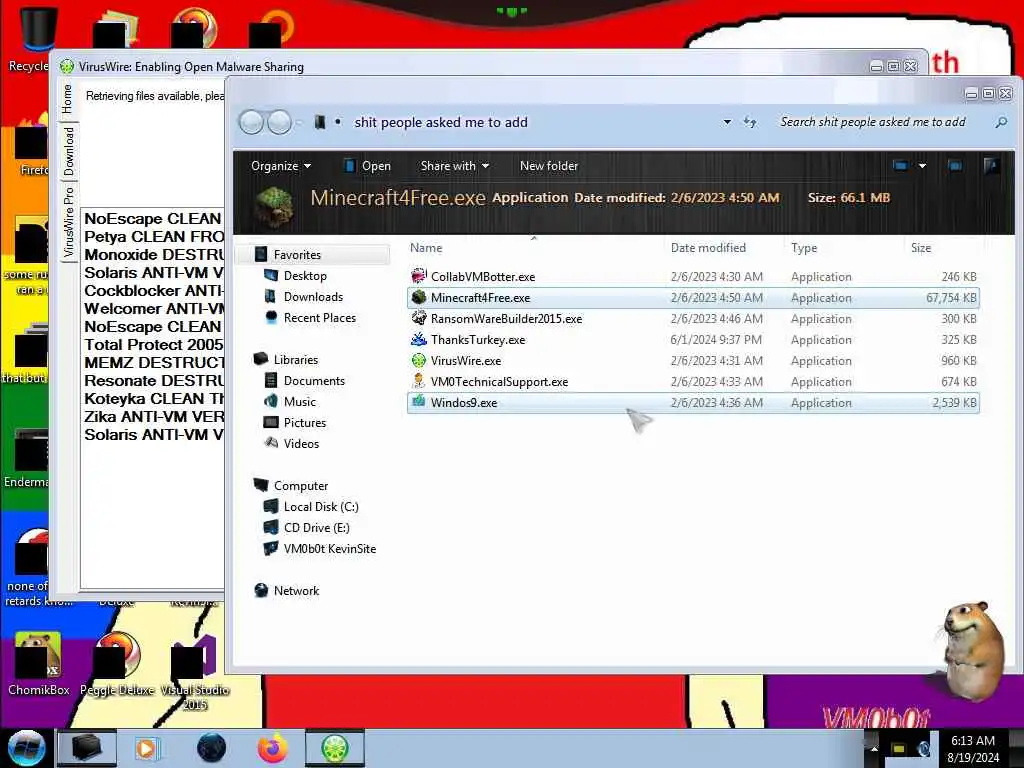The height and width of the screenshot is (768, 1024).
Task: Open Windows Media Player from taskbar
Action: [x=147, y=748]
